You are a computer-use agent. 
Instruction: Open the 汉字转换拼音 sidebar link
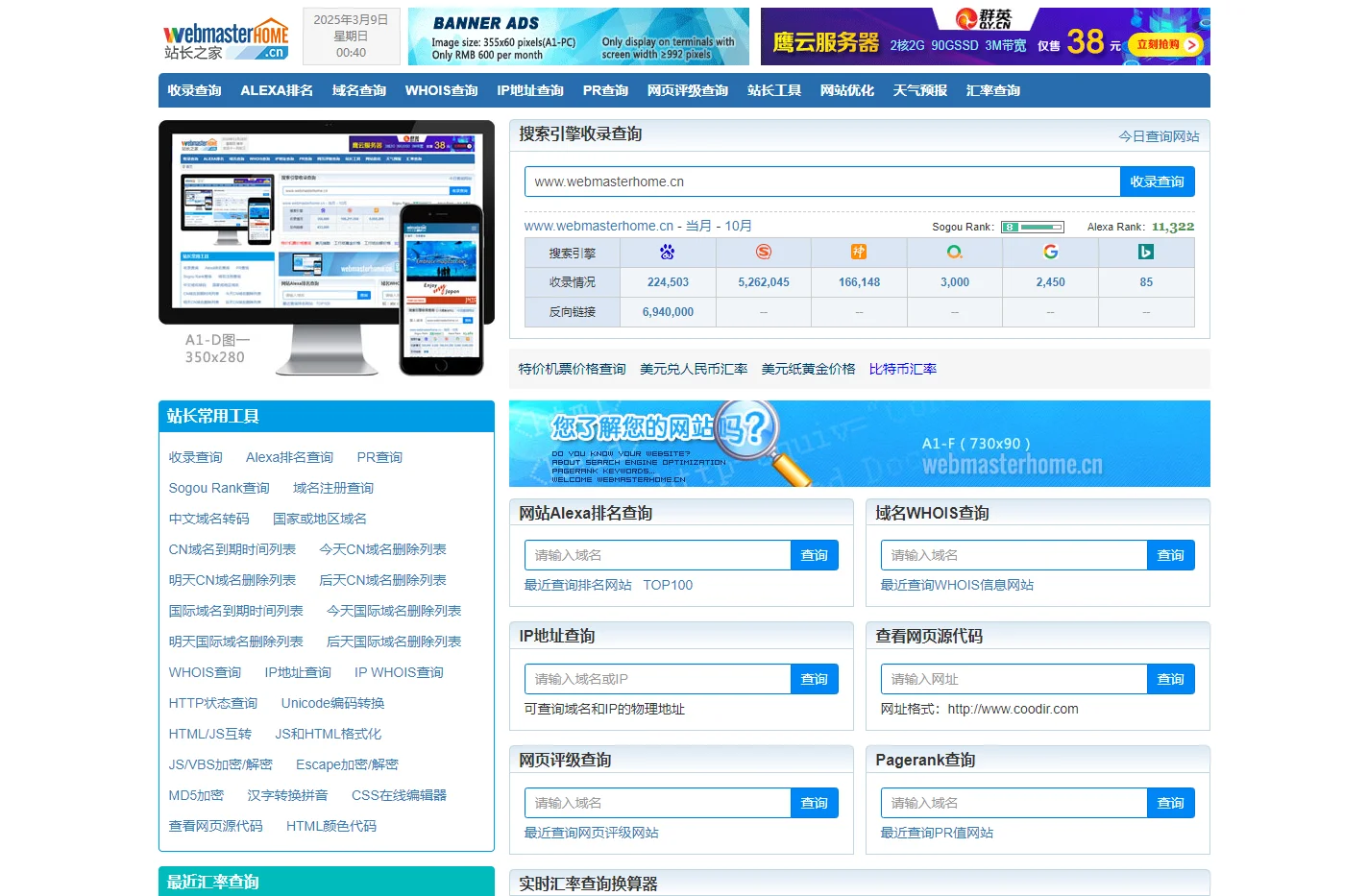point(287,795)
